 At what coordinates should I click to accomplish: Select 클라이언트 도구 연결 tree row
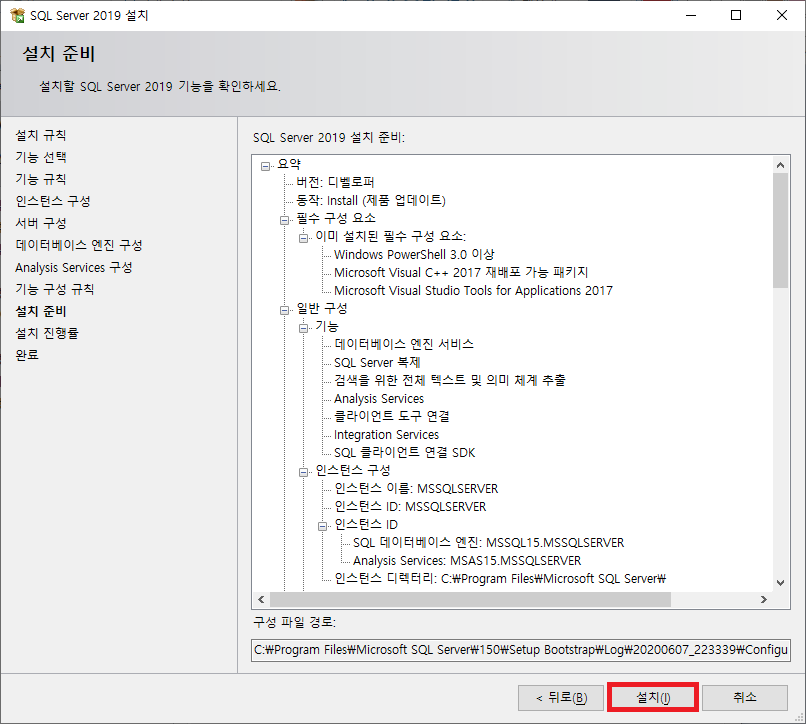392,416
